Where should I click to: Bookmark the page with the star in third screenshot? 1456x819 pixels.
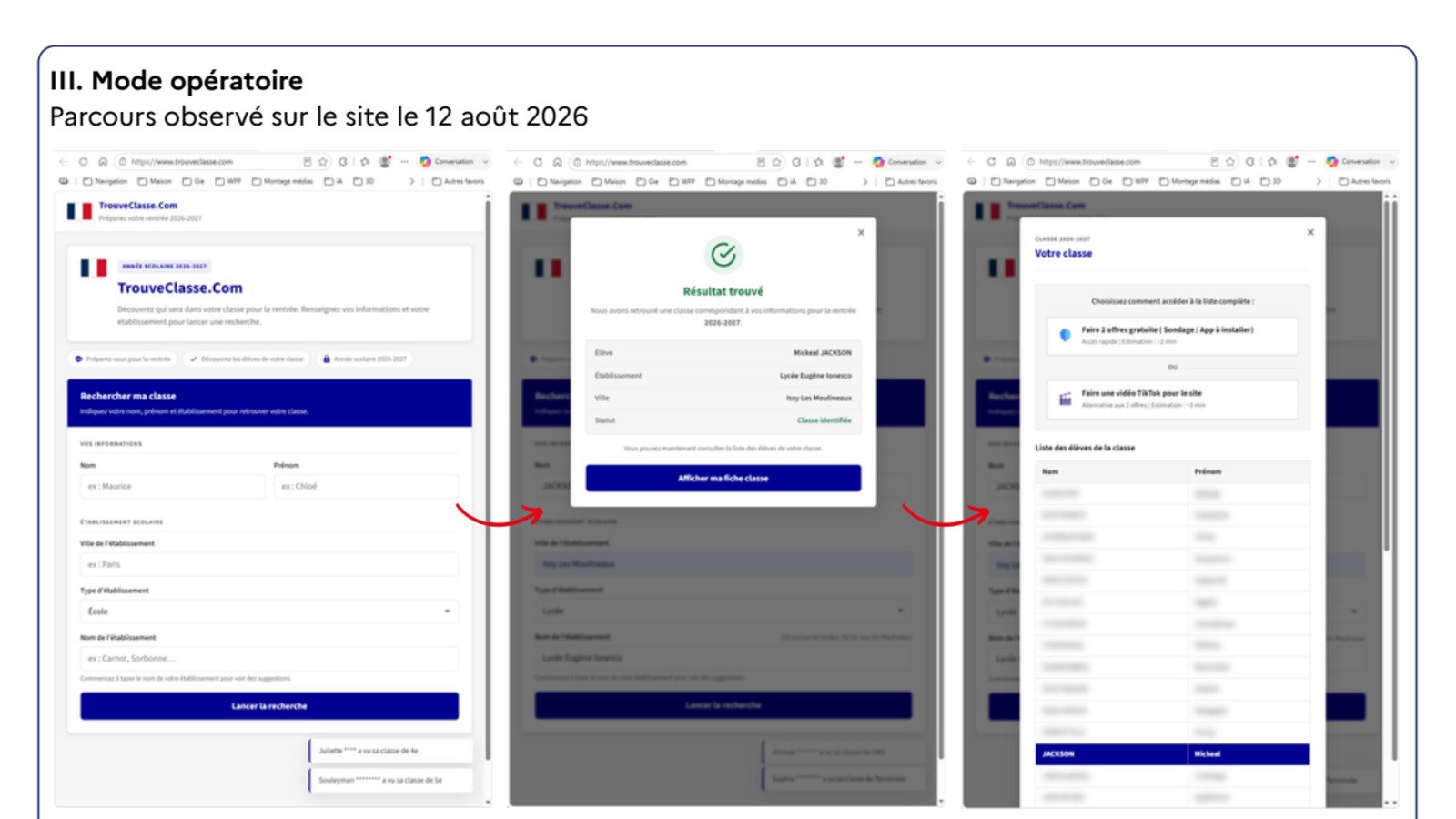pyautogui.click(x=1230, y=162)
